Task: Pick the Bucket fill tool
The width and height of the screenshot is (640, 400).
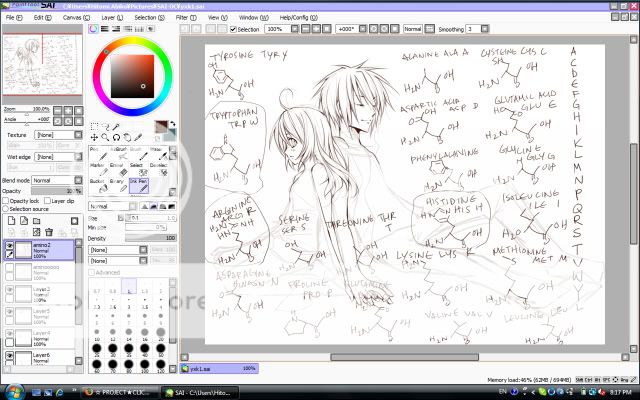Action: (x=97, y=185)
